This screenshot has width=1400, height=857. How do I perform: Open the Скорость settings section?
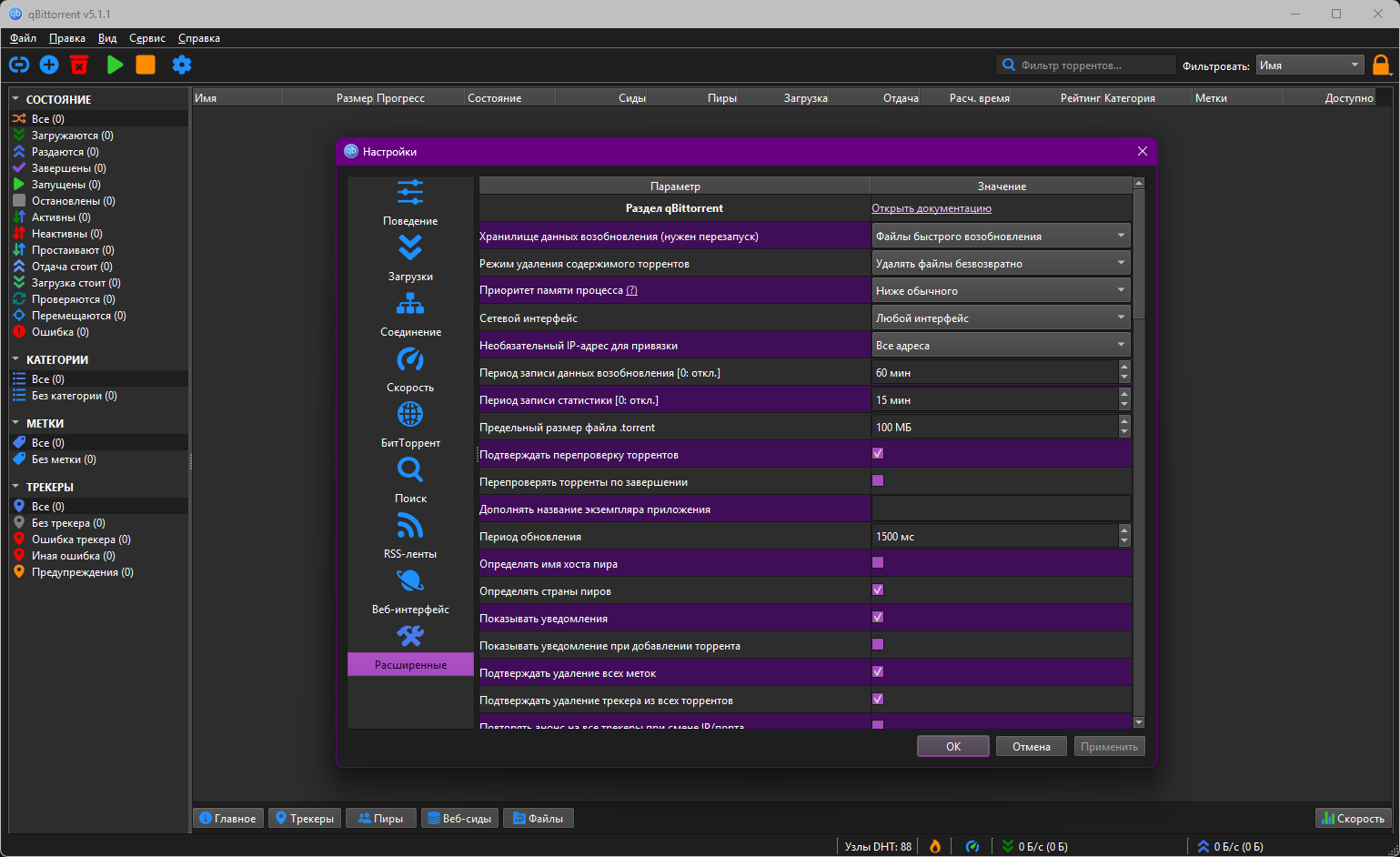pyautogui.click(x=410, y=370)
